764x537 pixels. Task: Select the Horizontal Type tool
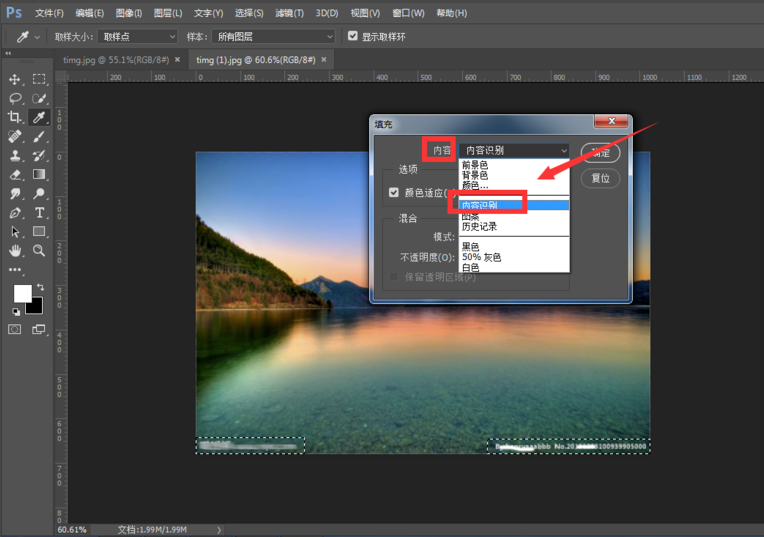tap(39, 212)
